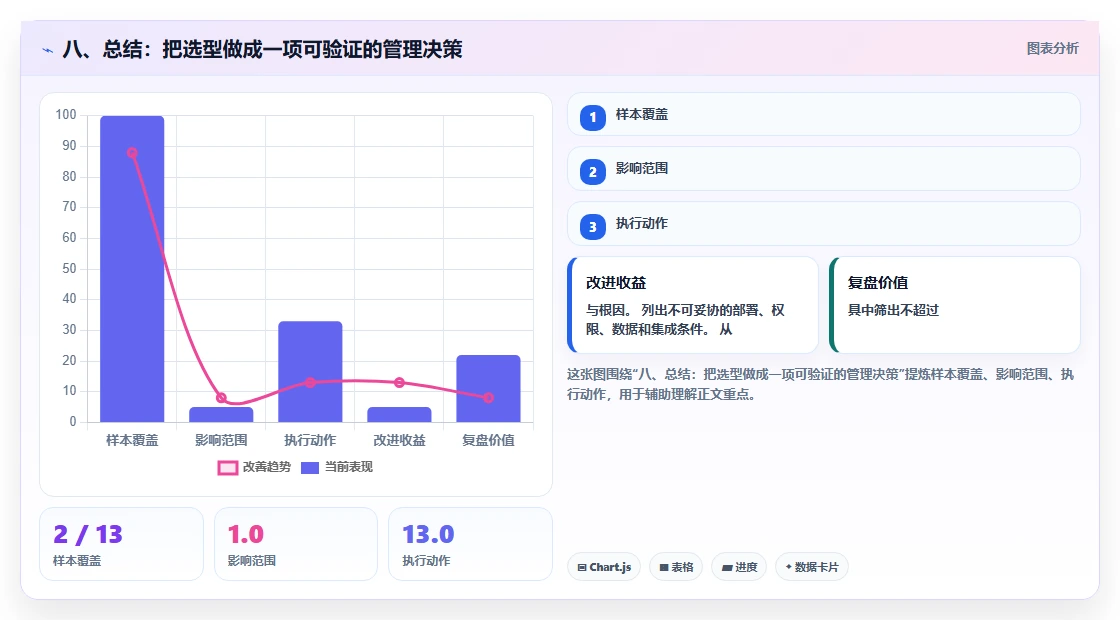Click x-axis label 影响范围
Screen dimensions: 1120x620
[x=221, y=441]
